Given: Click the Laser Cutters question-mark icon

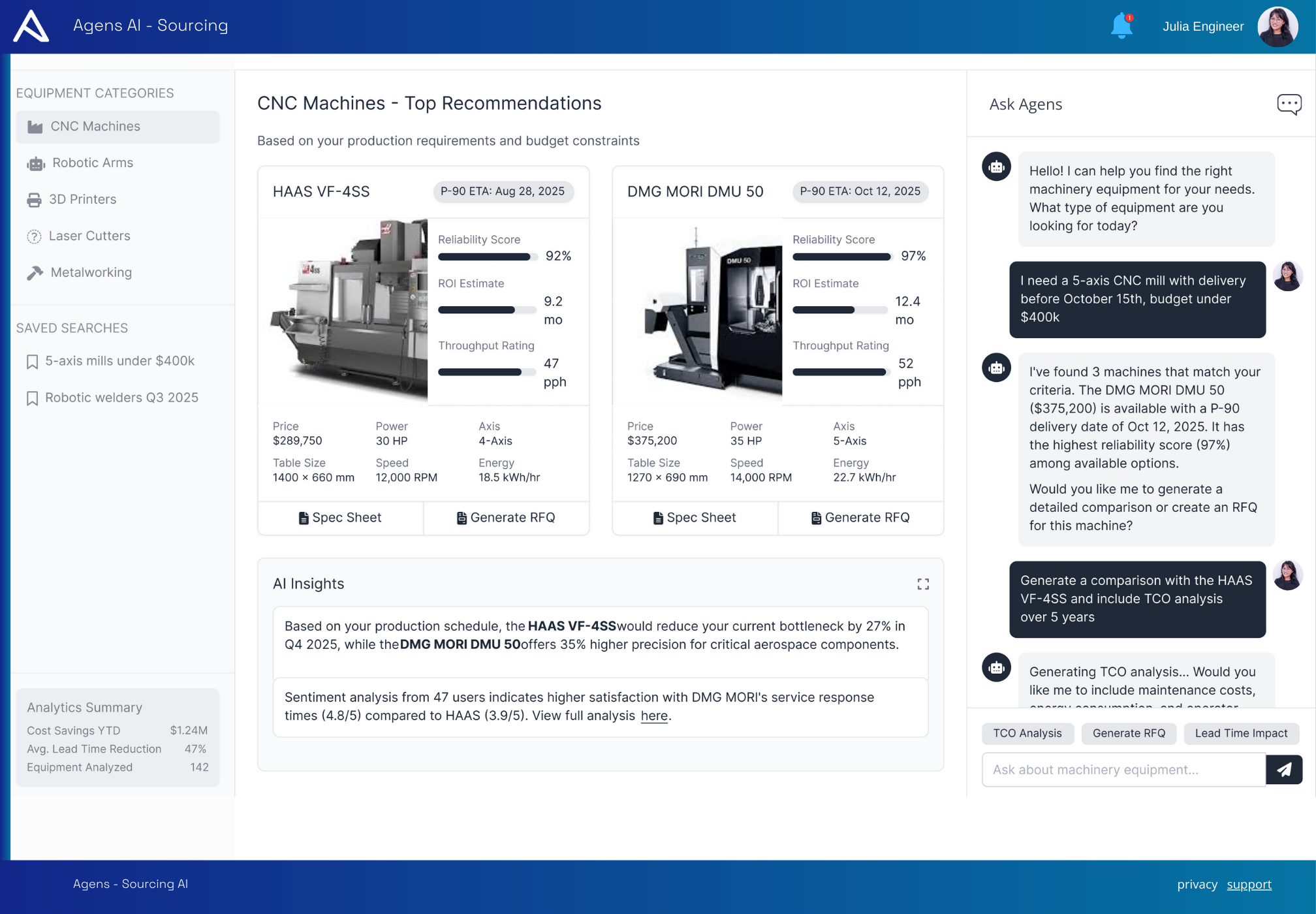Looking at the screenshot, I should point(34,236).
